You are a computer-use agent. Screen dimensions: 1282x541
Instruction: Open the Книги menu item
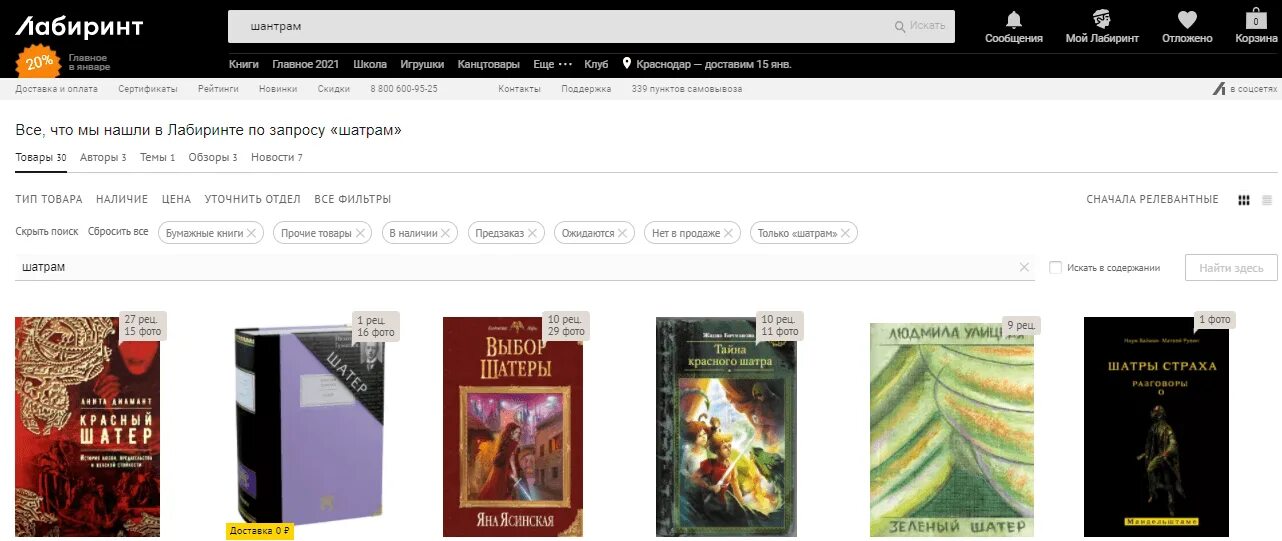point(244,64)
